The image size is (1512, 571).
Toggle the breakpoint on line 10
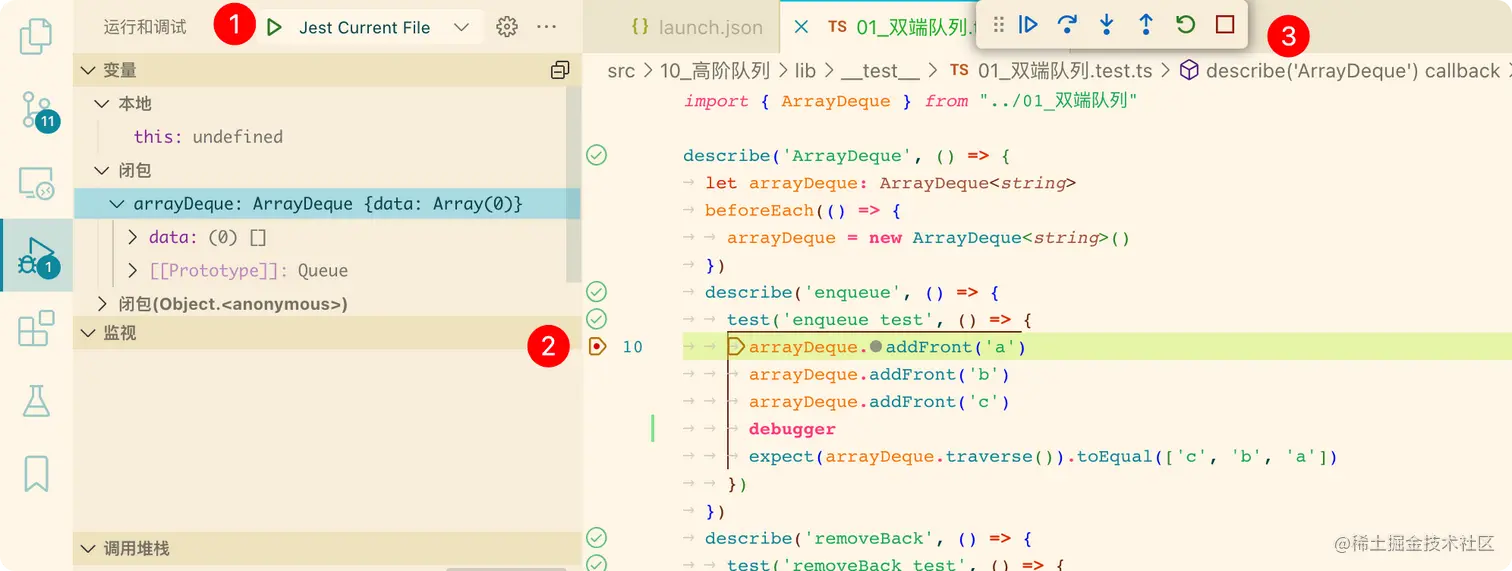click(597, 347)
